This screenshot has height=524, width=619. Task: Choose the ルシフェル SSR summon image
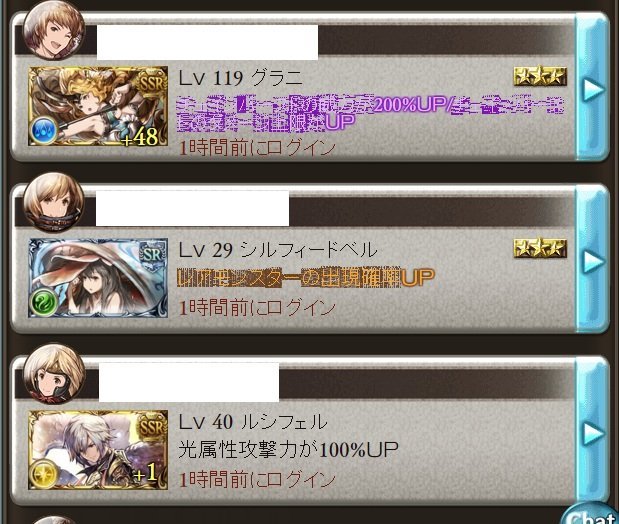98,450
